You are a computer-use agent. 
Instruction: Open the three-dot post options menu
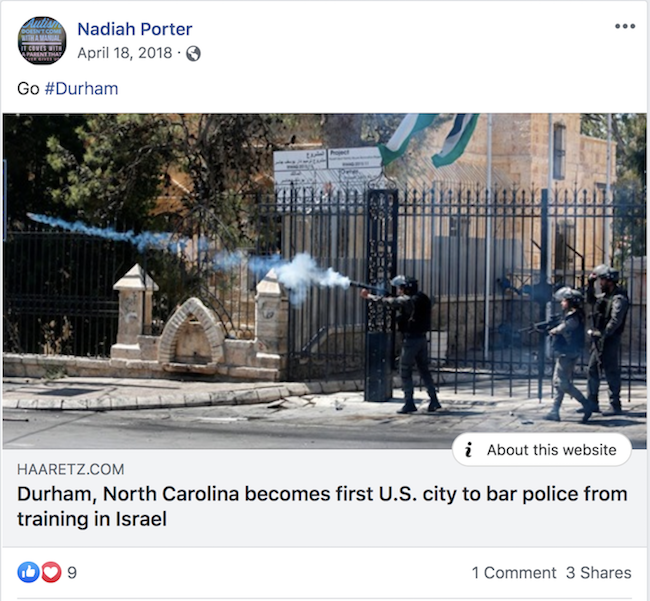pyautogui.click(x=625, y=26)
